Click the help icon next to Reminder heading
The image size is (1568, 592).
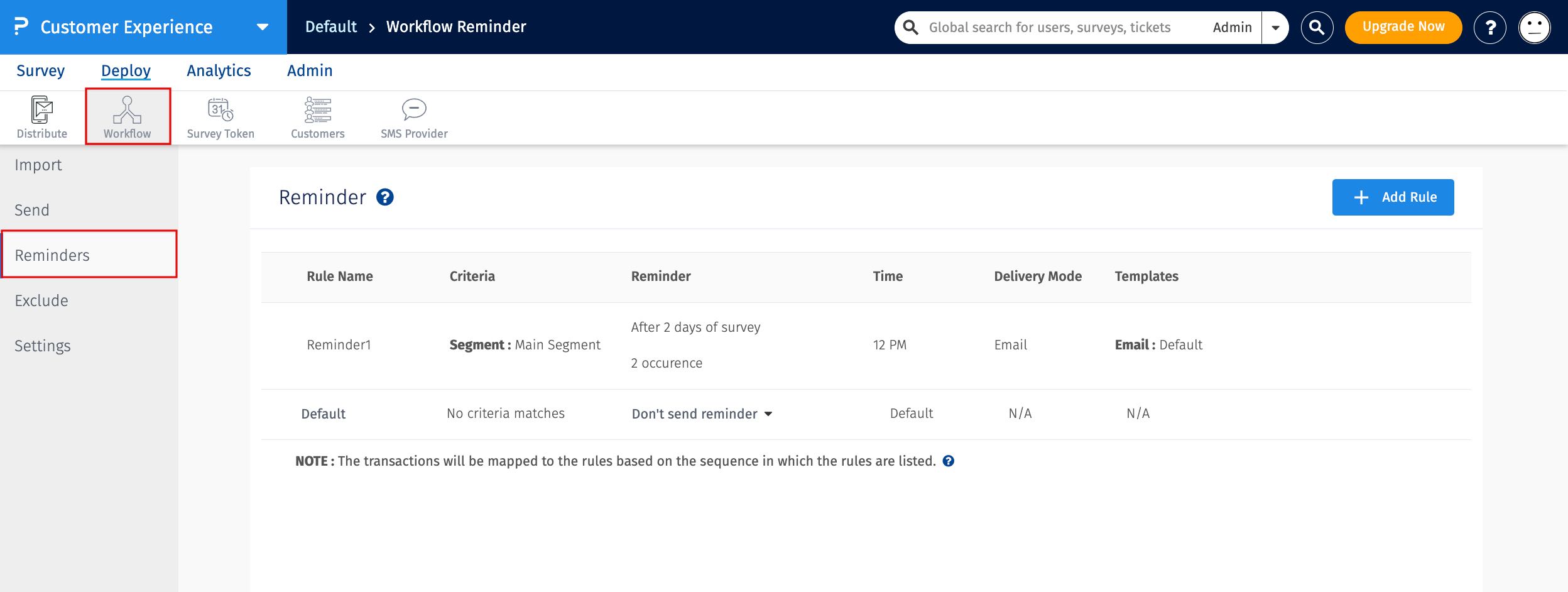385,197
